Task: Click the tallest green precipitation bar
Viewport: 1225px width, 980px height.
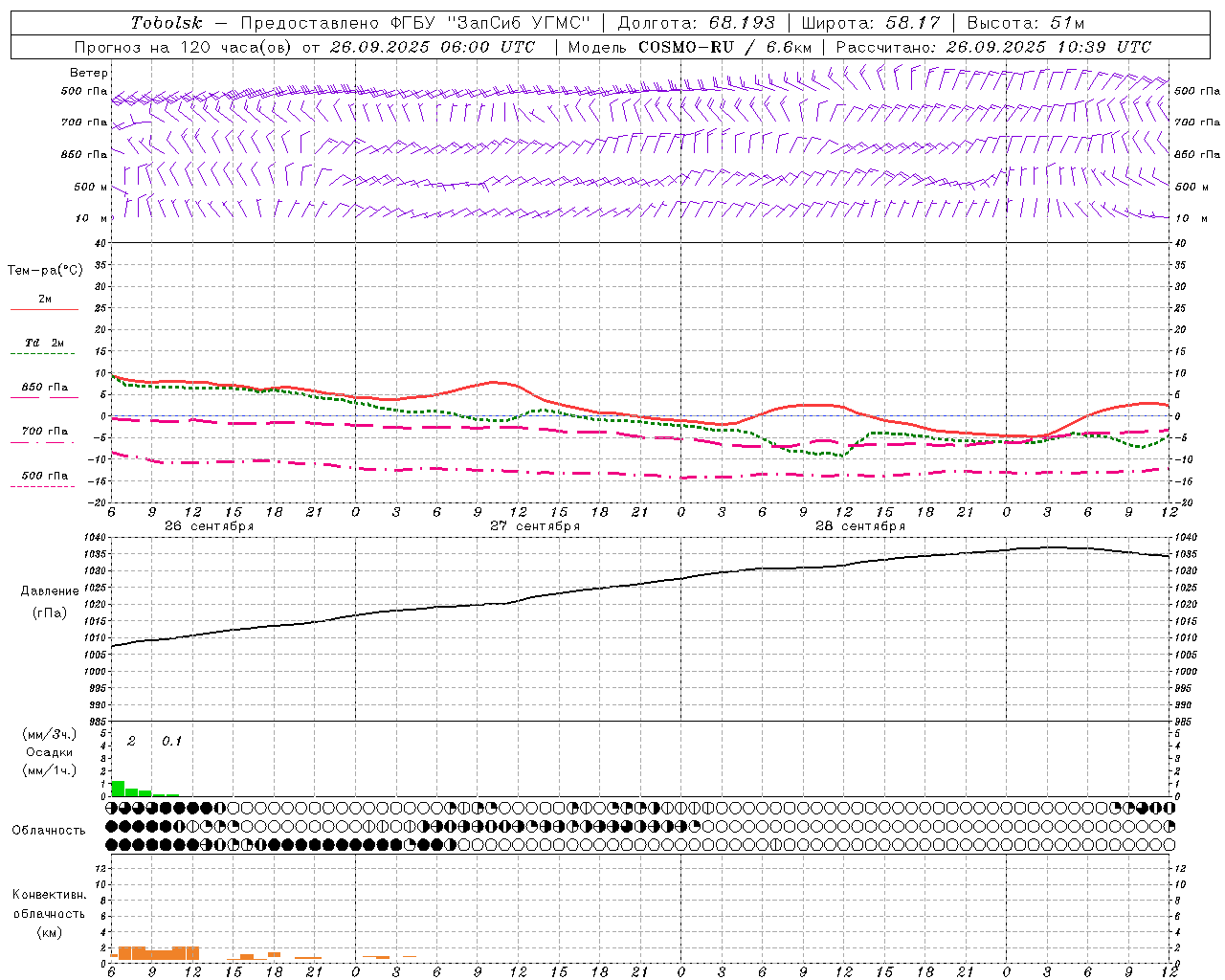Action: [118, 789]
